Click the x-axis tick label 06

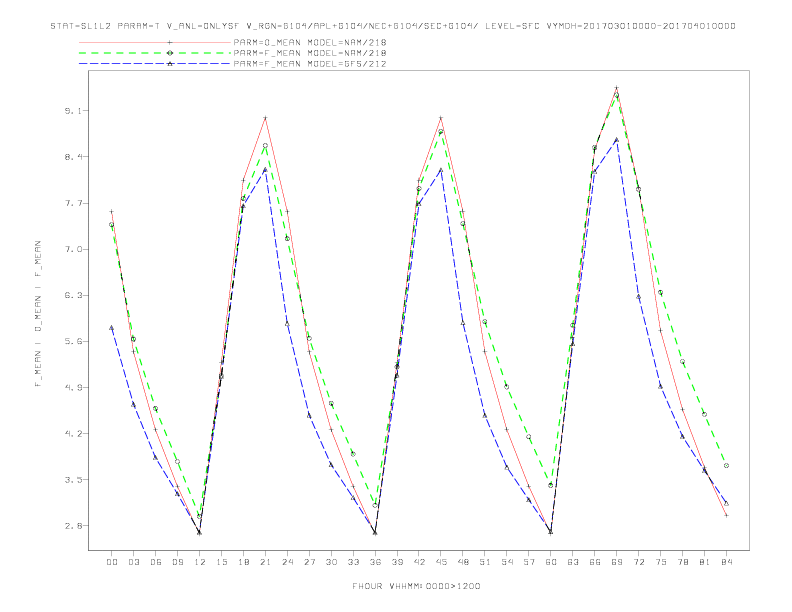156,562
